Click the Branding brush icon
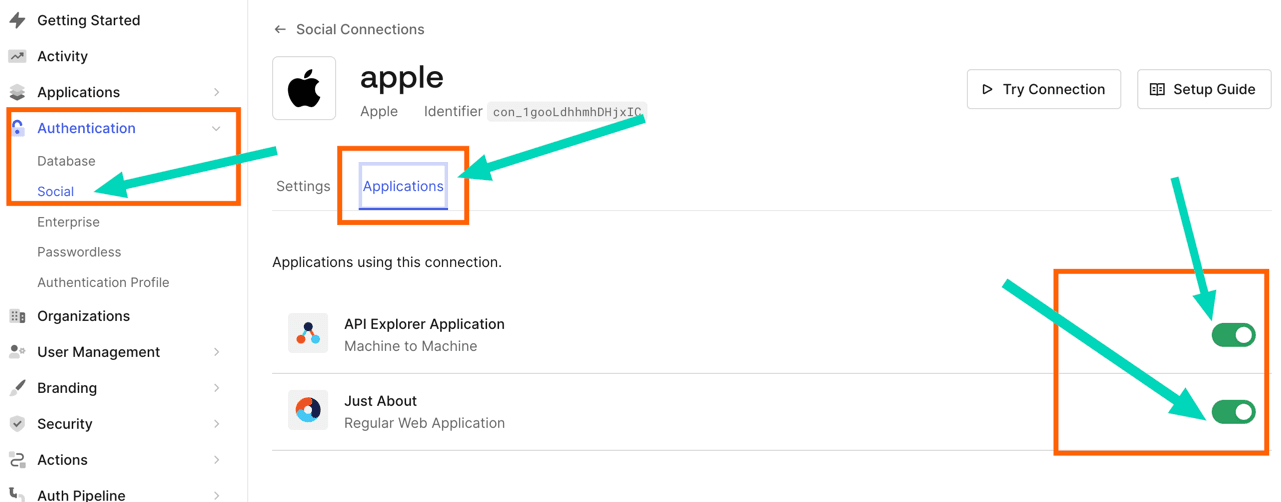Image resolution: width=1281 pixels, height=502 pixels. click(x=17, y=388)
